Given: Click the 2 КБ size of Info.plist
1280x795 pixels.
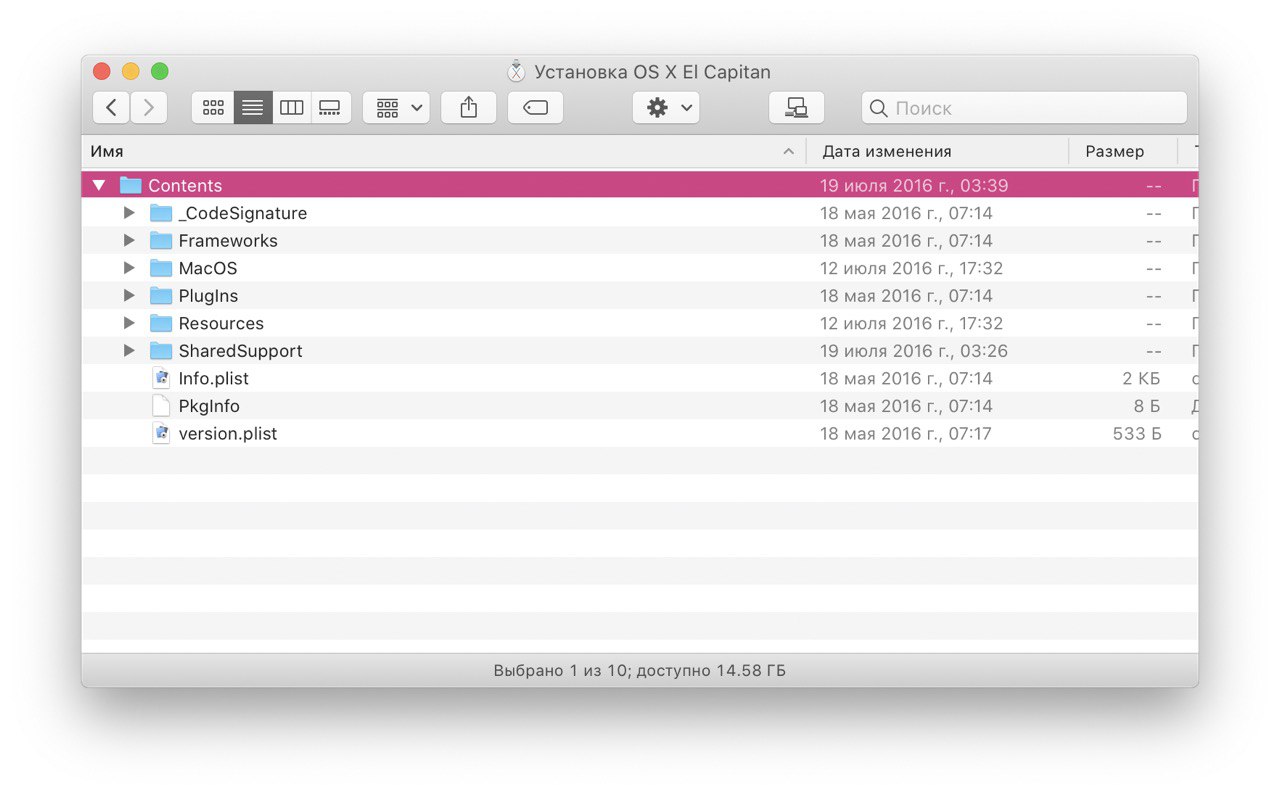Looking at the screenshot, I should 1141,378.
